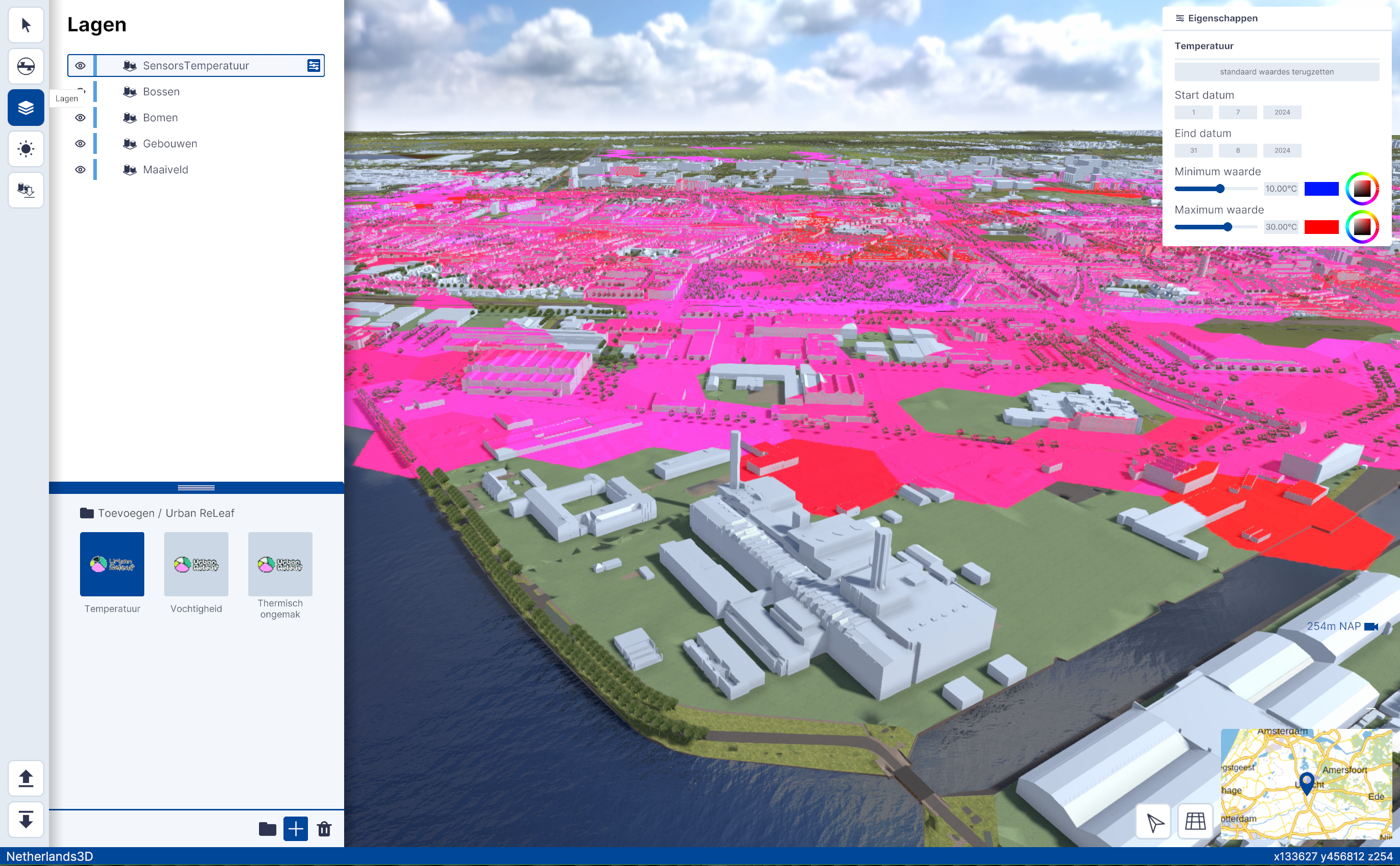Click the Maximum waarde slider handle

click(1228, 227)
